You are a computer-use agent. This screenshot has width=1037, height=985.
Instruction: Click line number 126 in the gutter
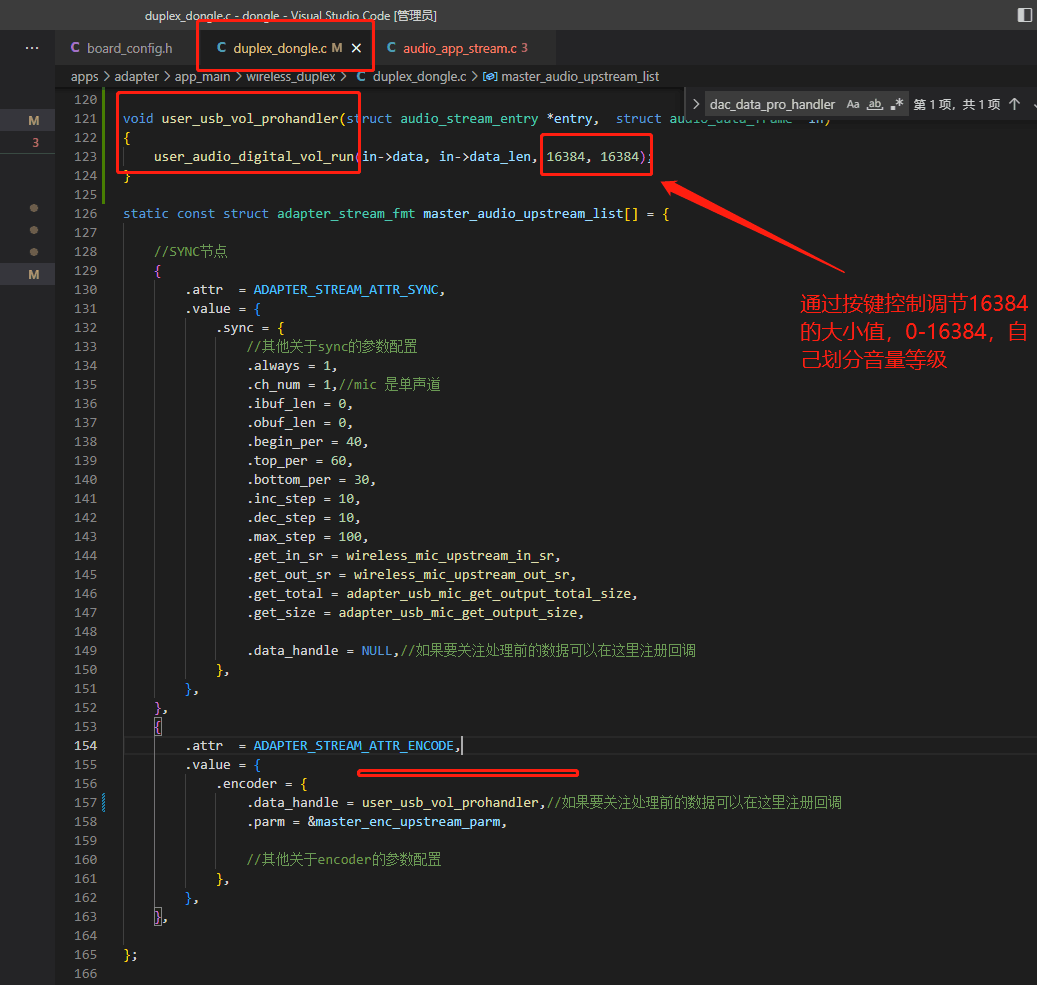[85, 214]
